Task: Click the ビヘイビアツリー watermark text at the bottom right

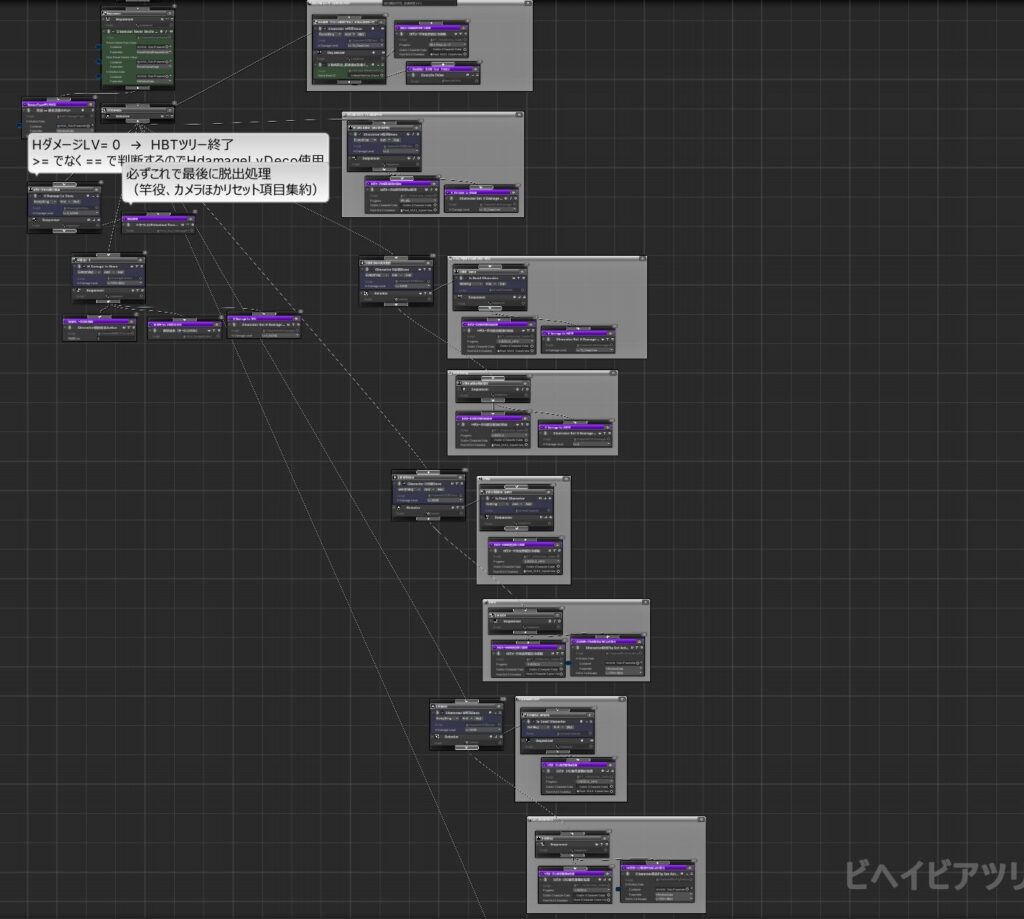Action: [x=930, y=875]
